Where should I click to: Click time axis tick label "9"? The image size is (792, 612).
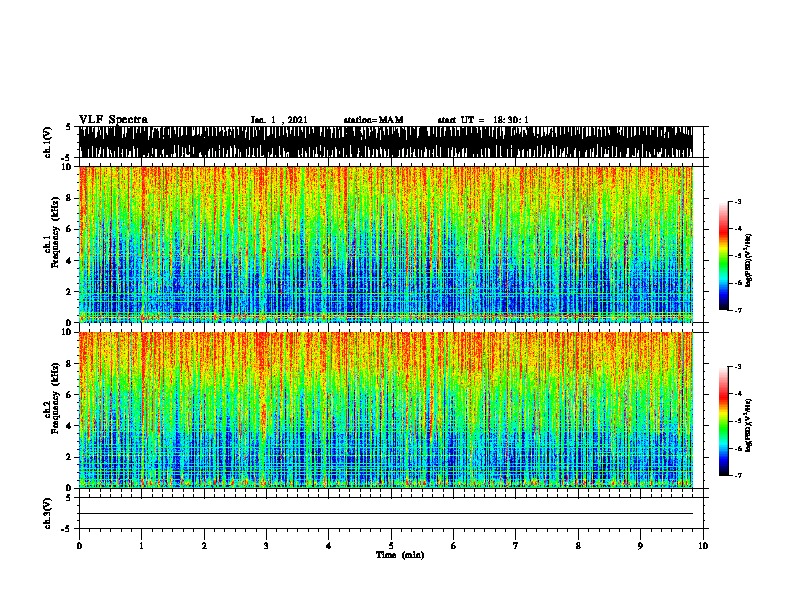click(640, 546)
